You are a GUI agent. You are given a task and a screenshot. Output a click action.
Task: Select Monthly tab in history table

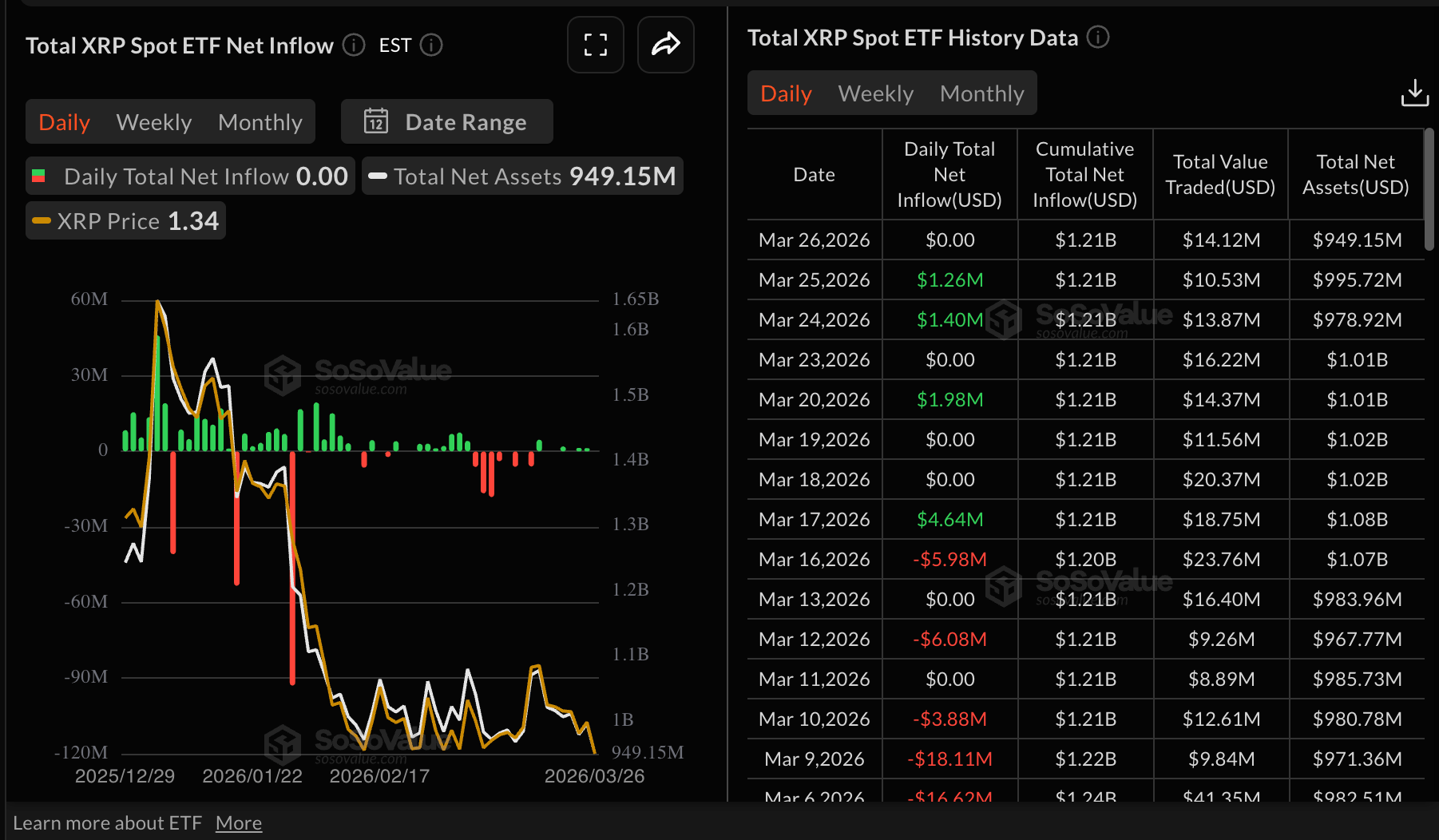click(981, 93)
